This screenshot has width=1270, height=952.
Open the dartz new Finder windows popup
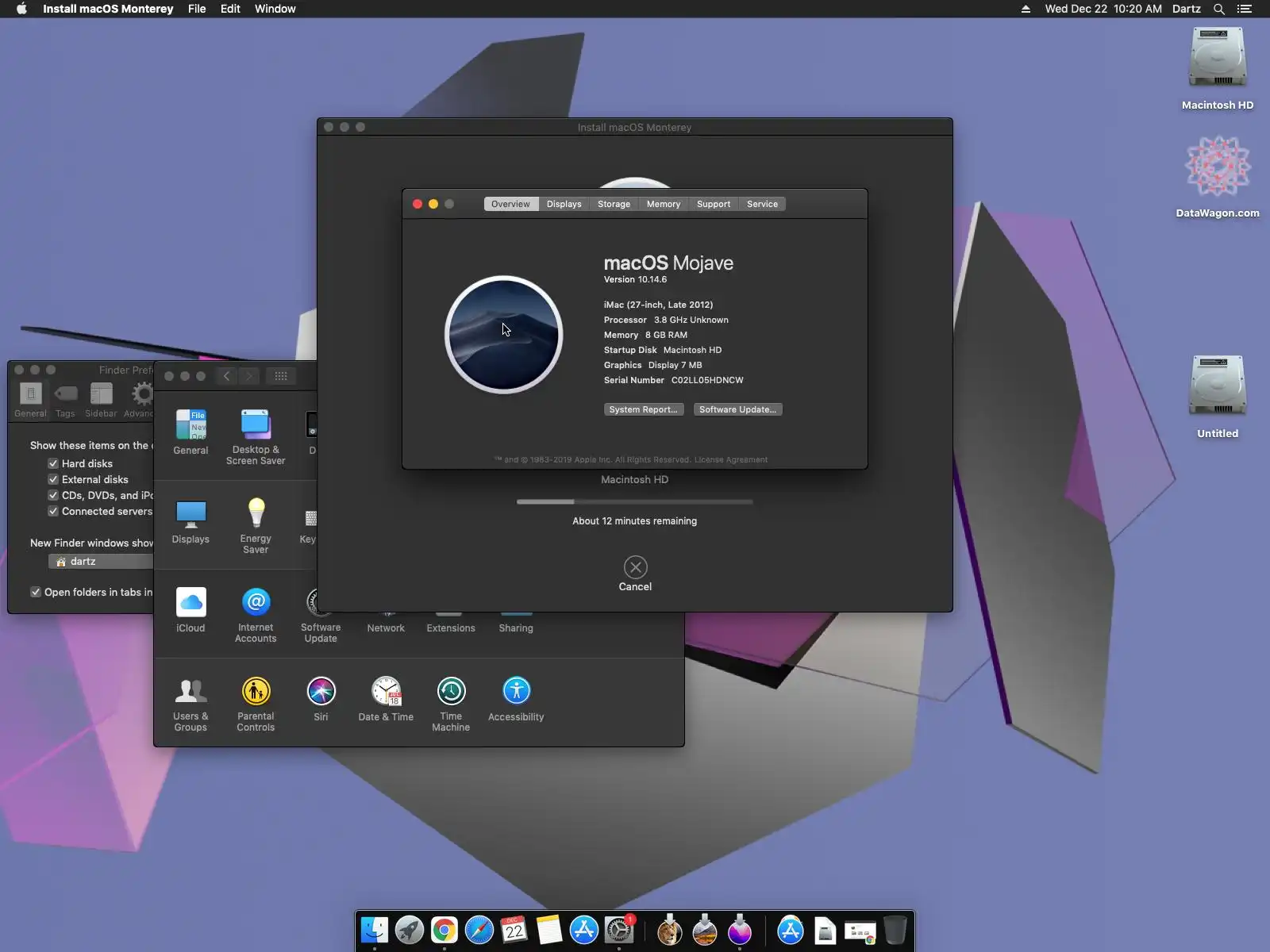100,561
